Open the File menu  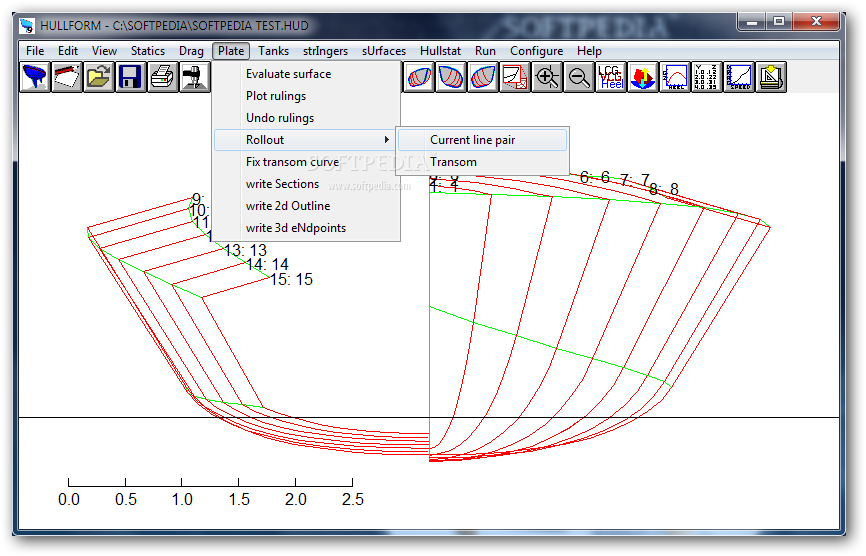[35, 51]
